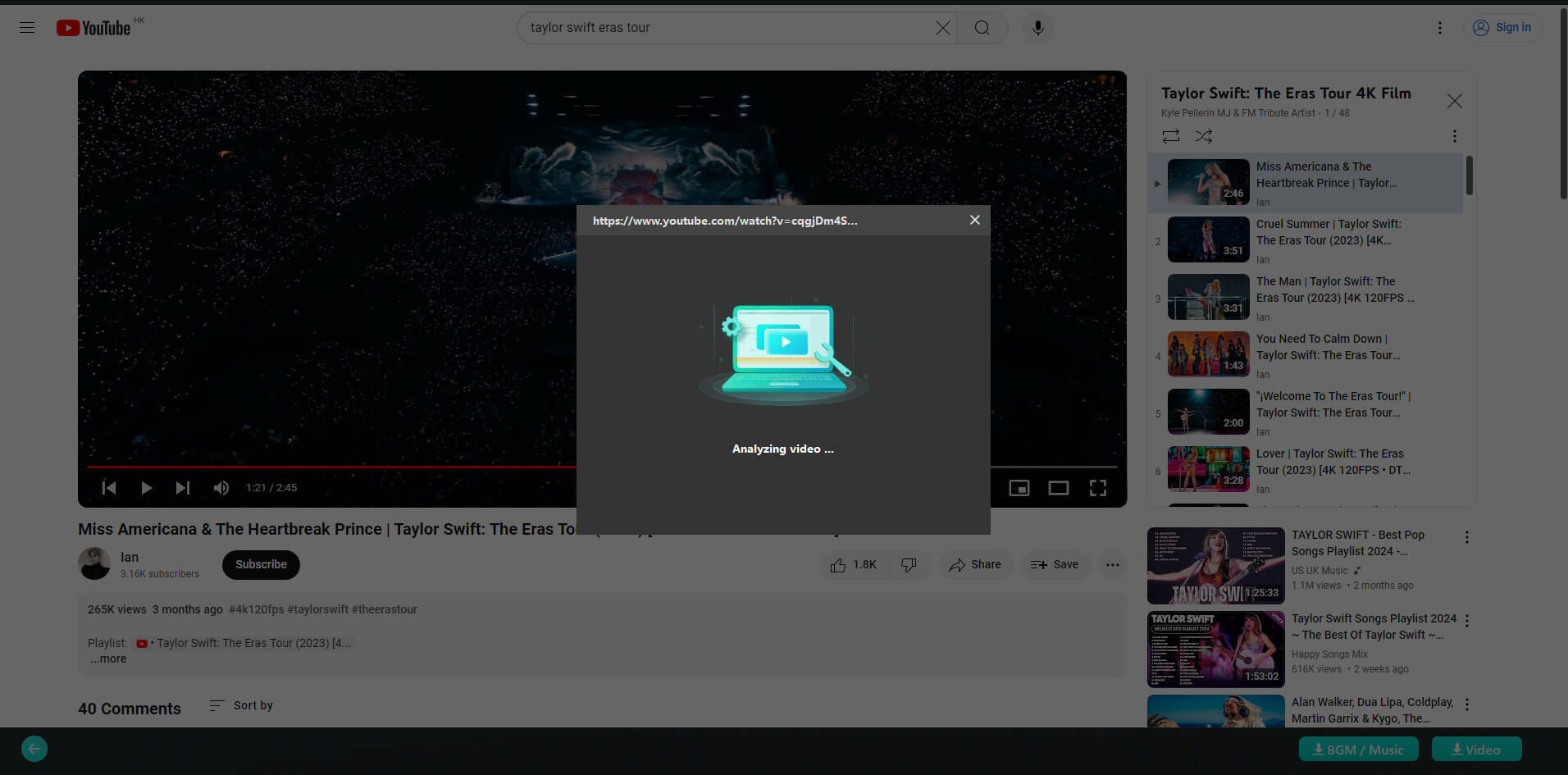Screen dimensions: 1568x775
Task: Mute the video with speaker icon
Action: coord(221,488)
